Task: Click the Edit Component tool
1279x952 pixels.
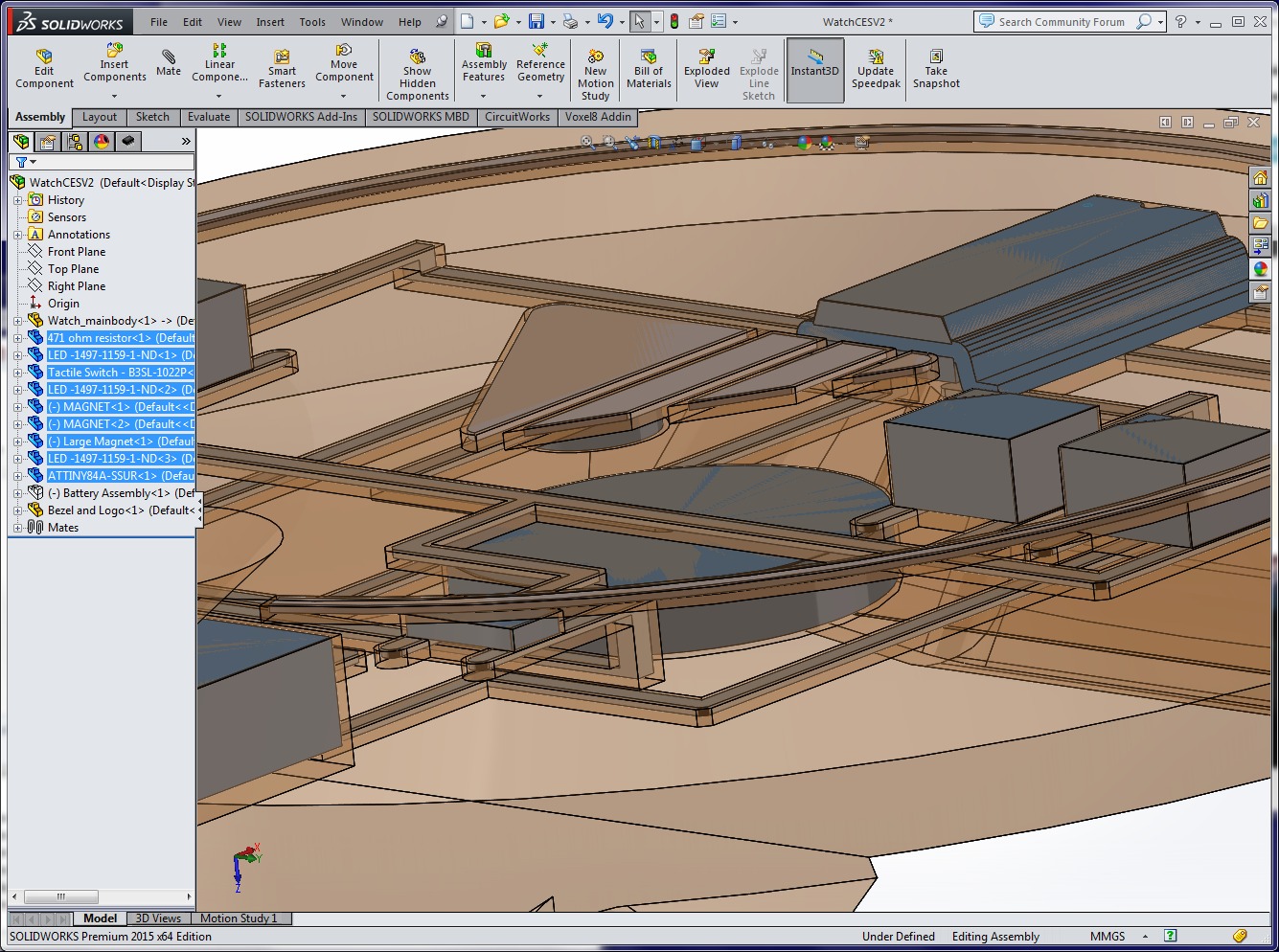Action: tap(44, 70)
